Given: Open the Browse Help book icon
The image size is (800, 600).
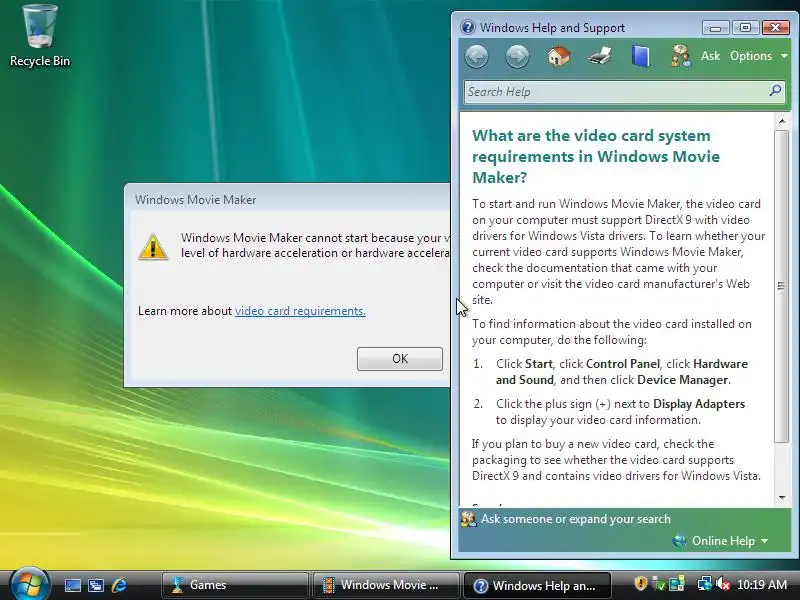Looking at the screenshot, I should pyautogui.click(x=641, y=56).
